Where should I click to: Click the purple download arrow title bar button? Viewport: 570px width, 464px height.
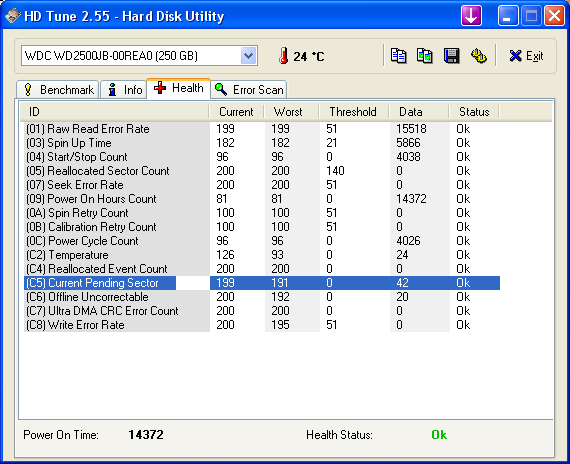pos(471,16)
